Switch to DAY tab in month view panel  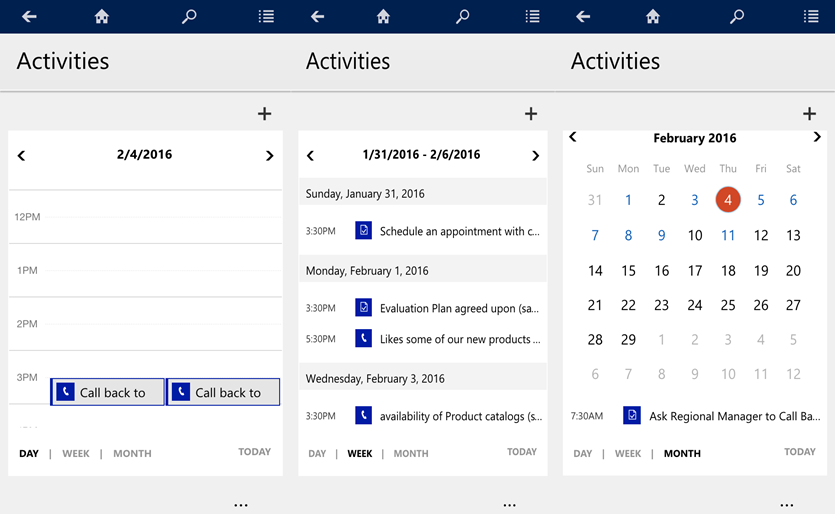coord(582,453)
